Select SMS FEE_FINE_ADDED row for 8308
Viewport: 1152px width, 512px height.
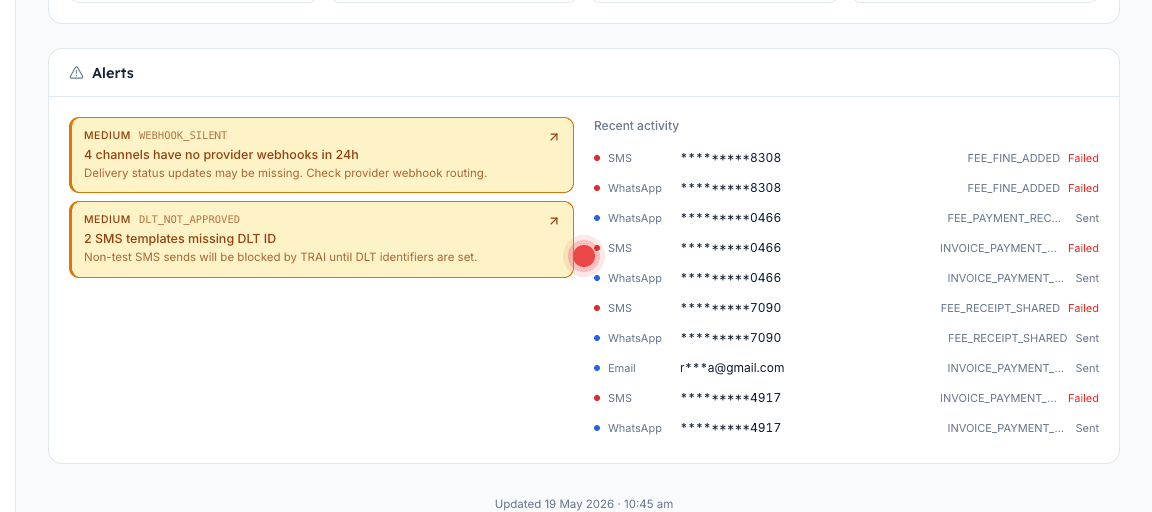coord(846,158)
